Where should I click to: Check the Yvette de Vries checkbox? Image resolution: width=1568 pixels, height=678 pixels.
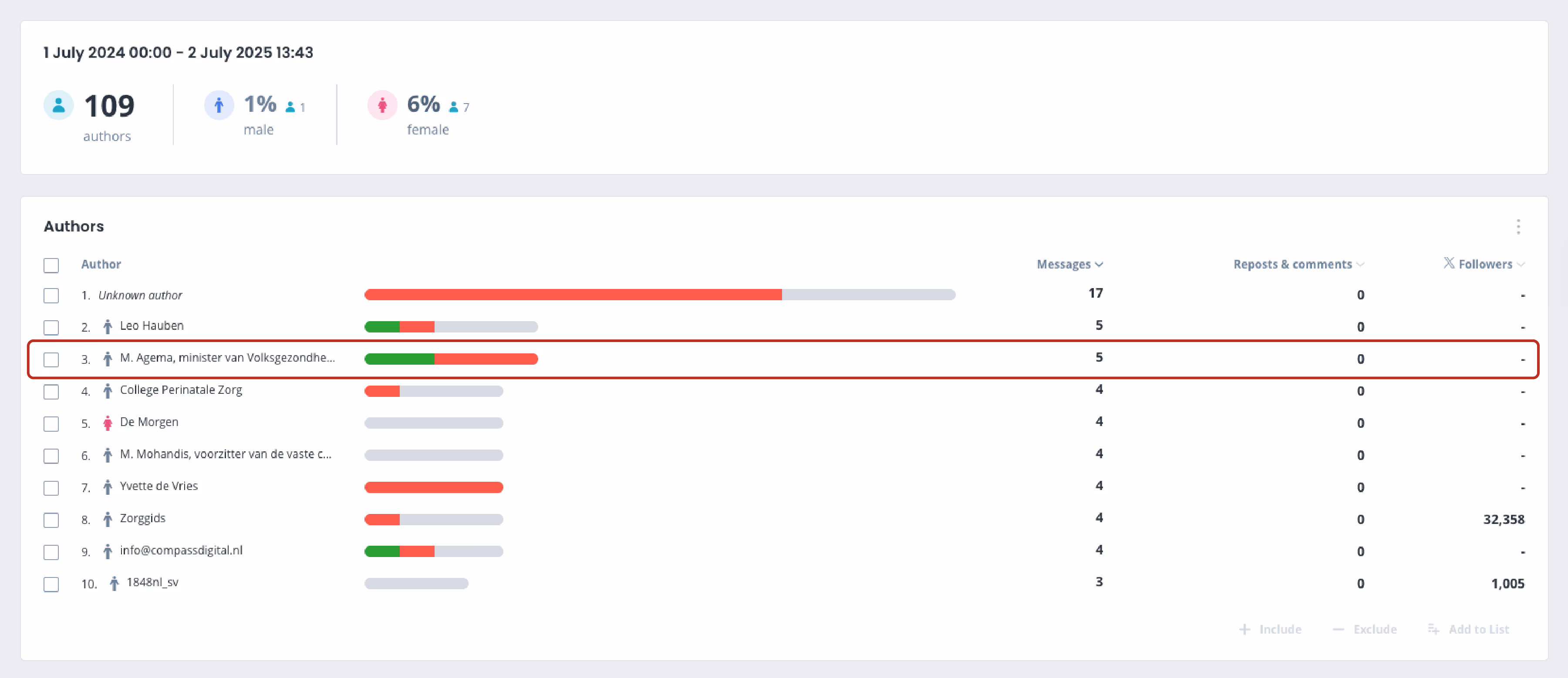coord(51,488)
